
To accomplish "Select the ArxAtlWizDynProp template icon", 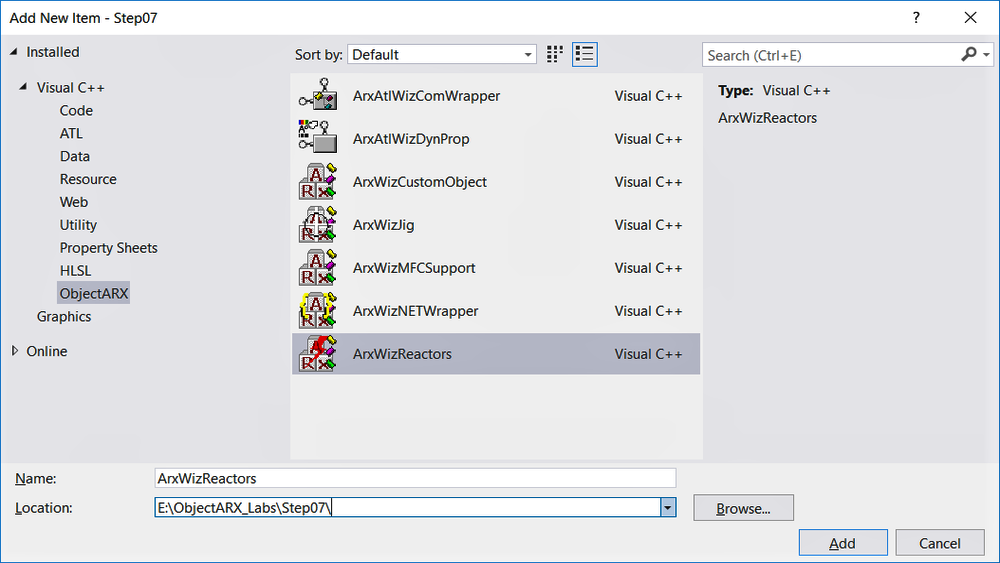I will [318, 138].
